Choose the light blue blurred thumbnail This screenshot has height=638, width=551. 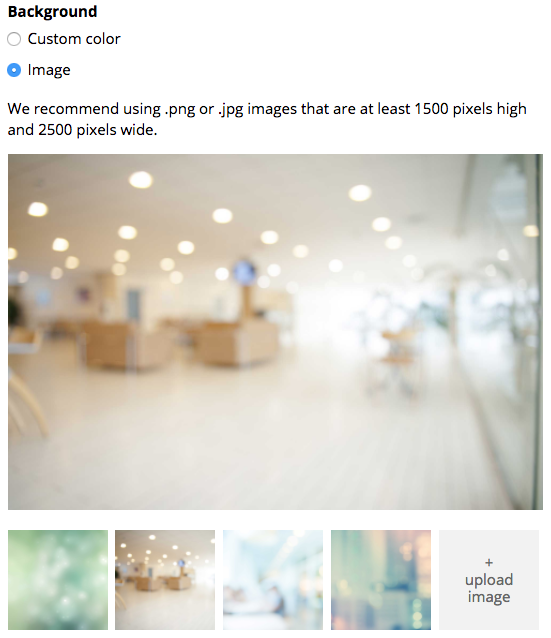tap(273, 580)
